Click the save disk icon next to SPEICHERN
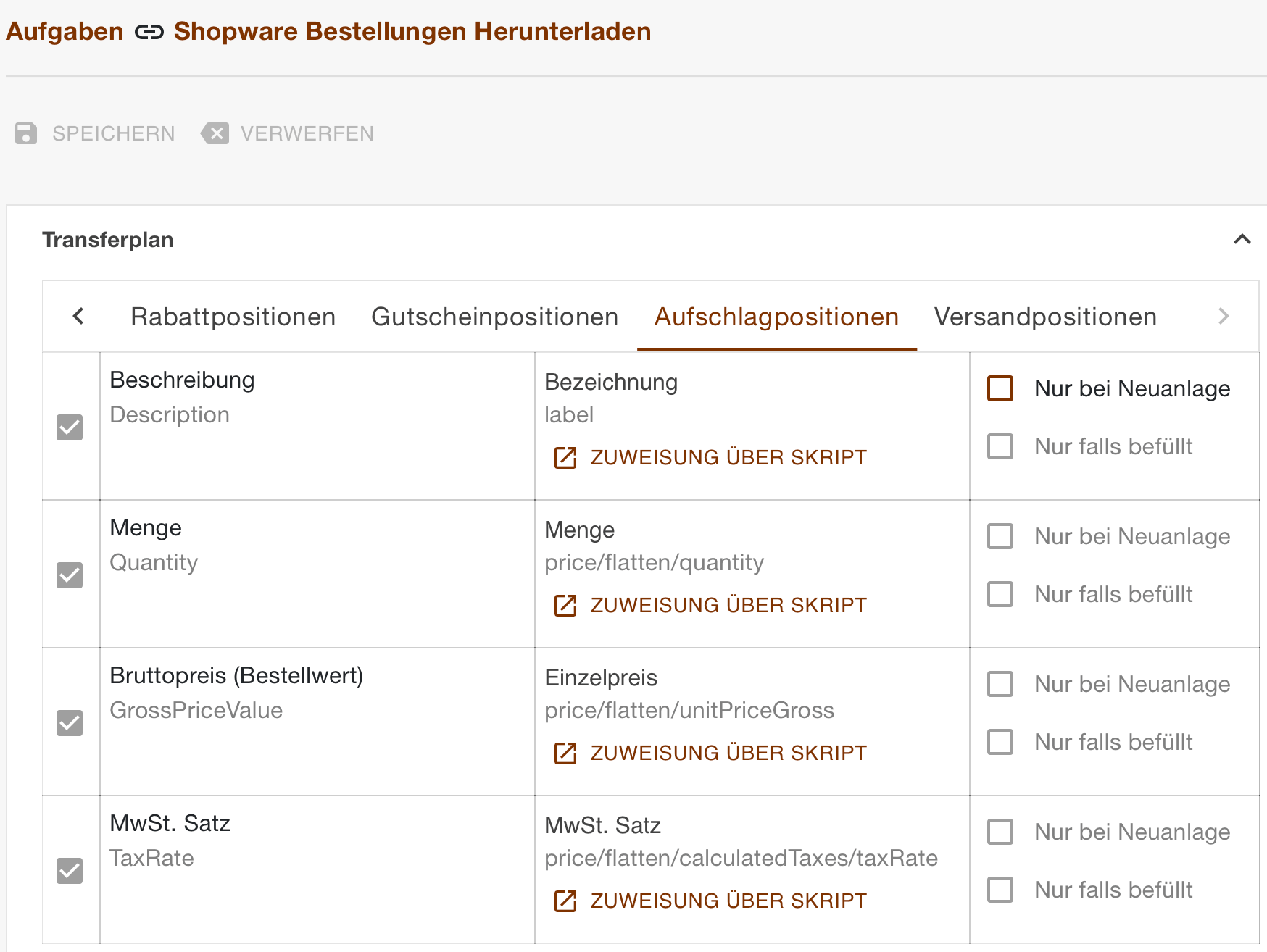This screenshot has width=1267, height=952. tap(25, 133)
